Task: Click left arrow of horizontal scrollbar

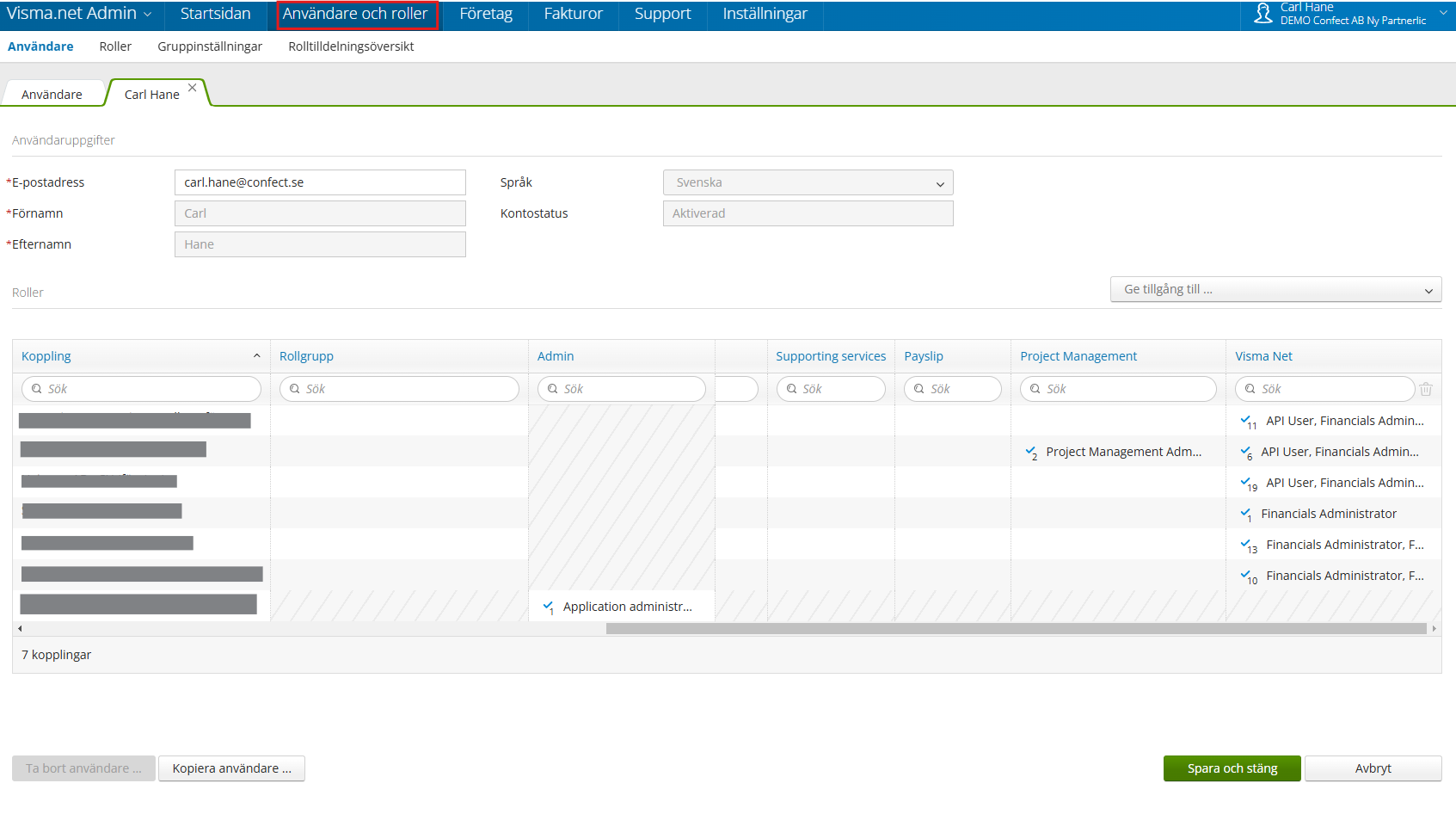Action: (20, 629)
